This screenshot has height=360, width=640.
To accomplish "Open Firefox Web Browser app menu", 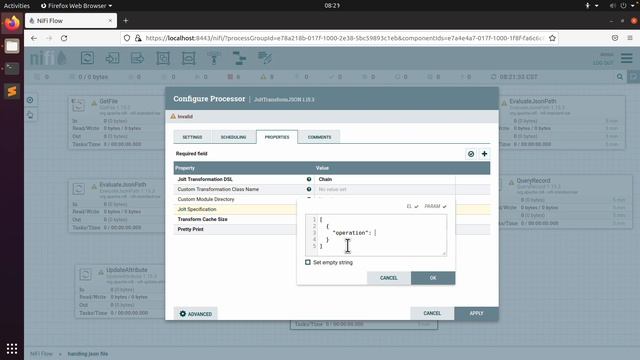I will pos(76,6).
